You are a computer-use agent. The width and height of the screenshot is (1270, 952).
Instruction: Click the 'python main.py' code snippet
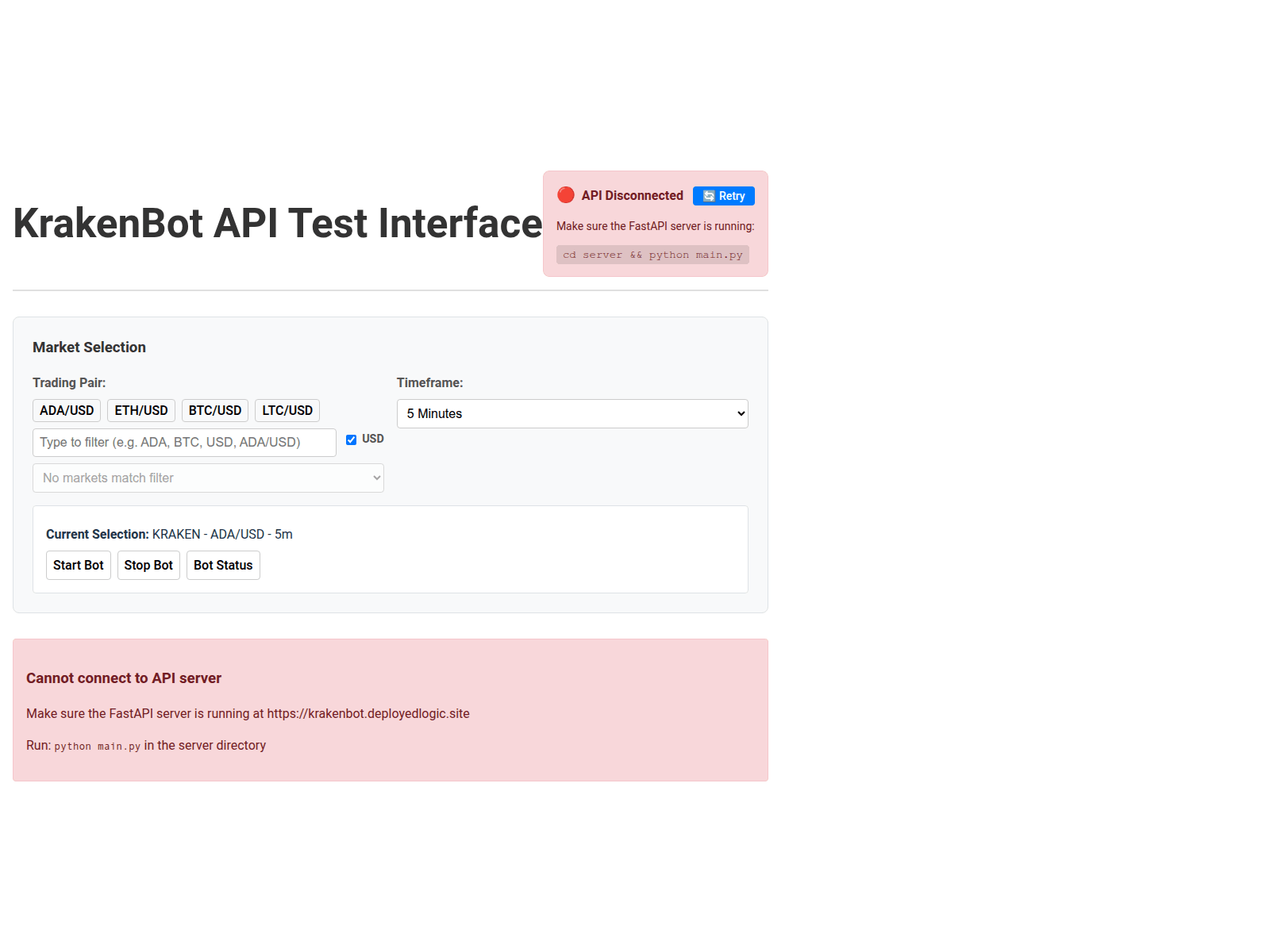tap(98, 747)
